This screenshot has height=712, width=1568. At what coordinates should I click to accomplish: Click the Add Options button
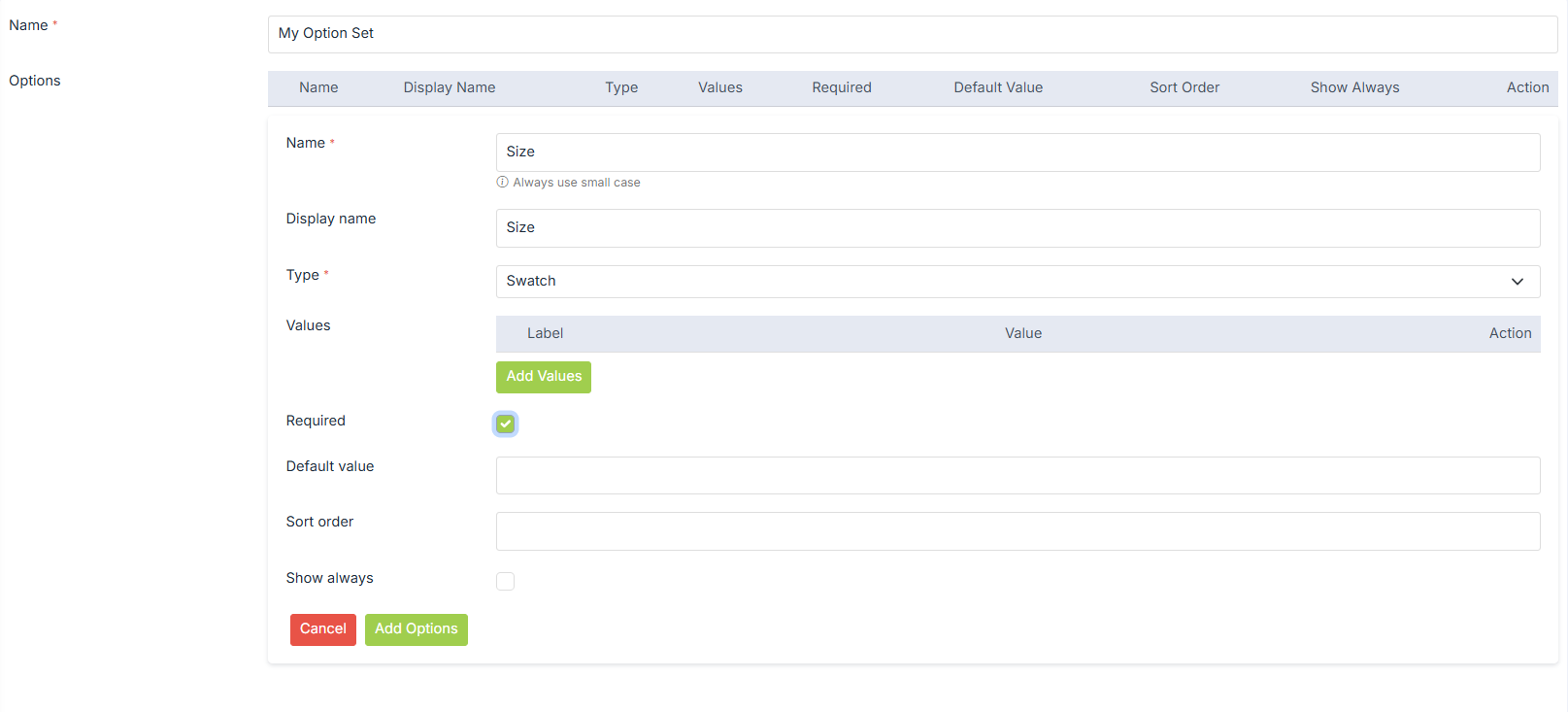(416, 629)
